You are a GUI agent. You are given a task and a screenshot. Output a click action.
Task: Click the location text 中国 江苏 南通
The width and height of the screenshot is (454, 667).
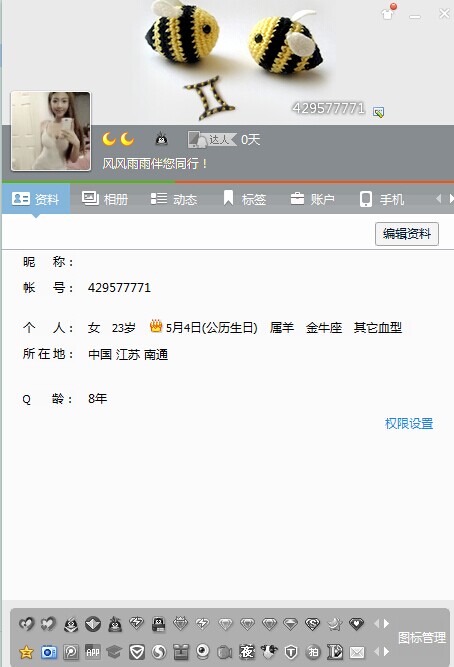128,354
